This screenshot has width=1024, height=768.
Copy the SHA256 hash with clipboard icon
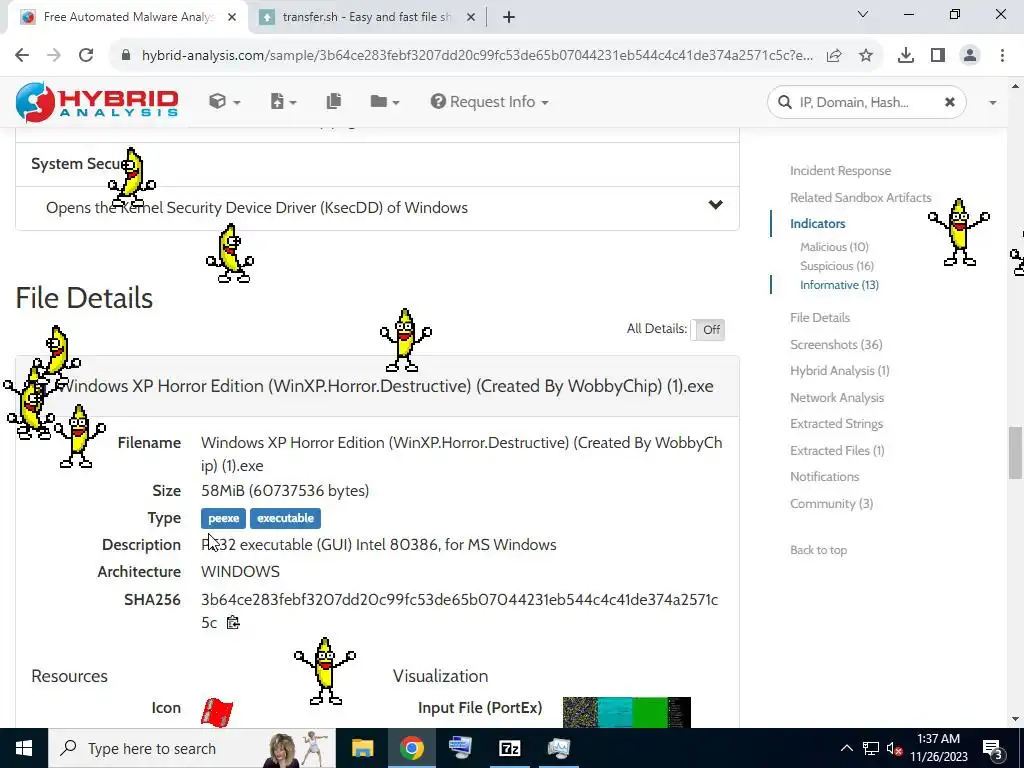[x=233, y=622]
